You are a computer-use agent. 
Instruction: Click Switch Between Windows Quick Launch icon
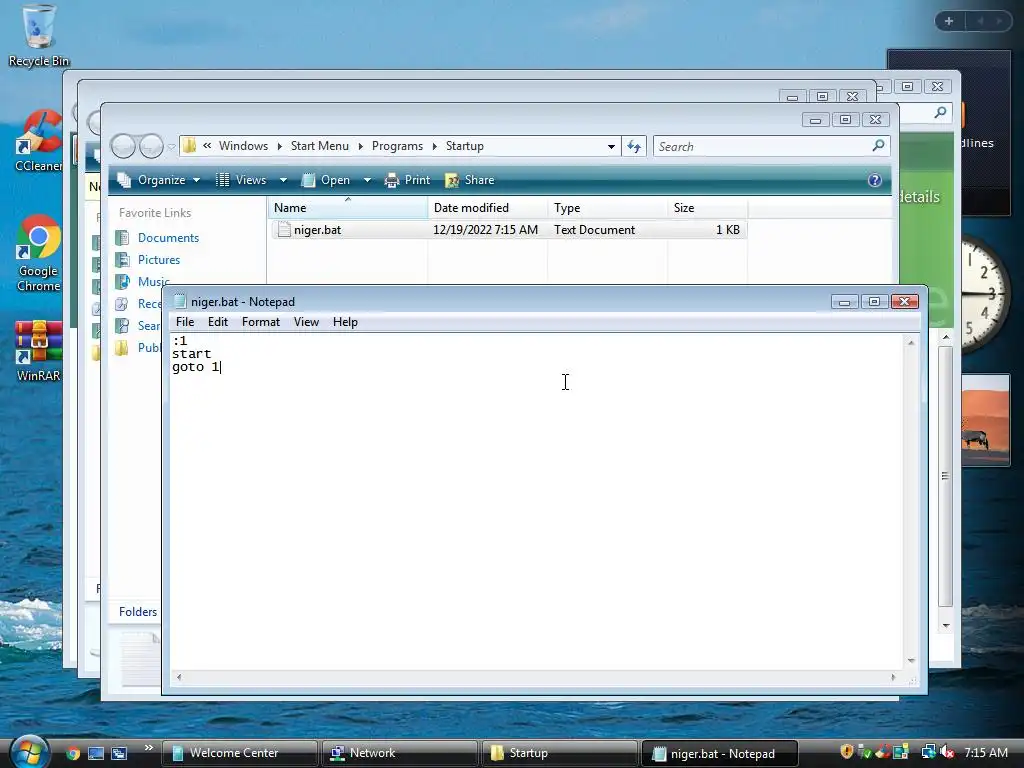[x=119, y=753]
